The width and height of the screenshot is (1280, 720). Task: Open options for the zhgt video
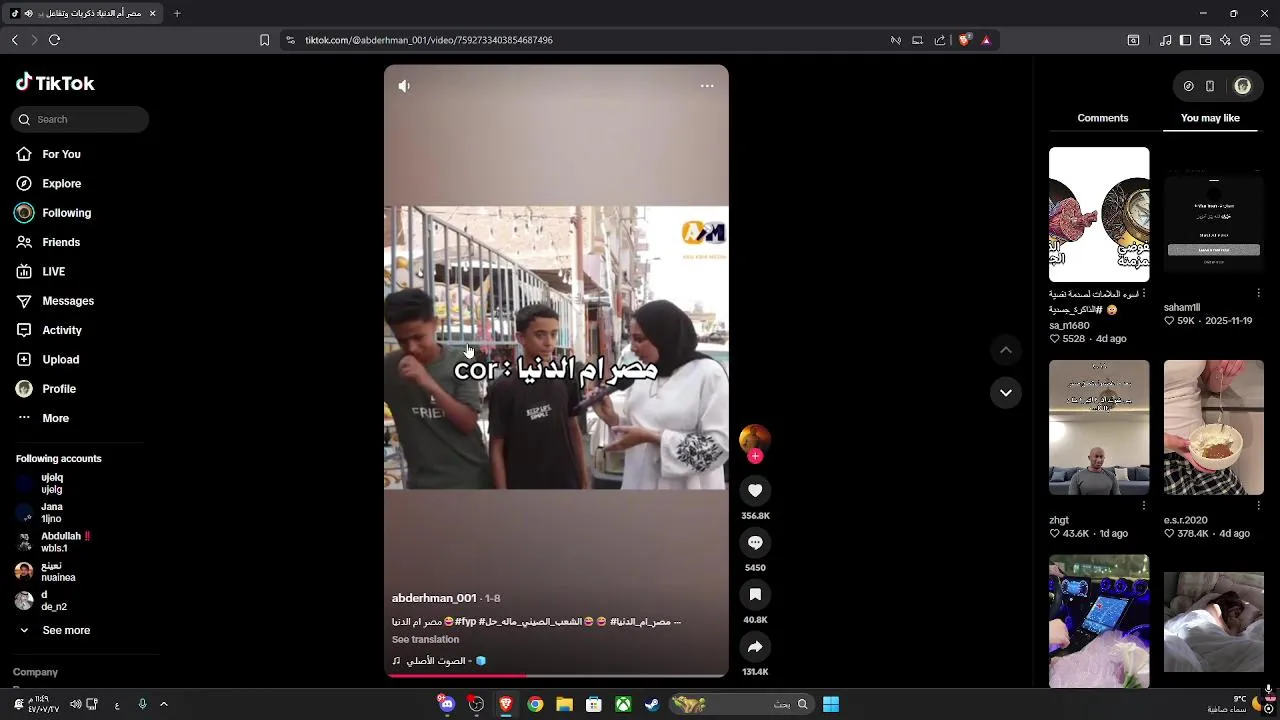click(1144, 506)
